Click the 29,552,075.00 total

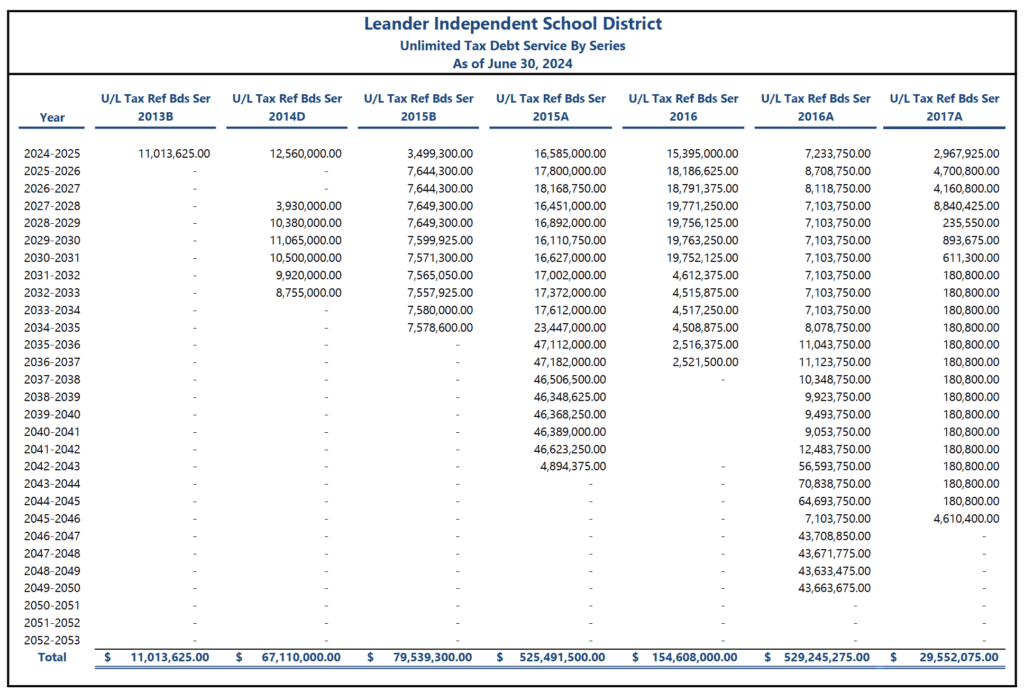(x=959, y=657)
